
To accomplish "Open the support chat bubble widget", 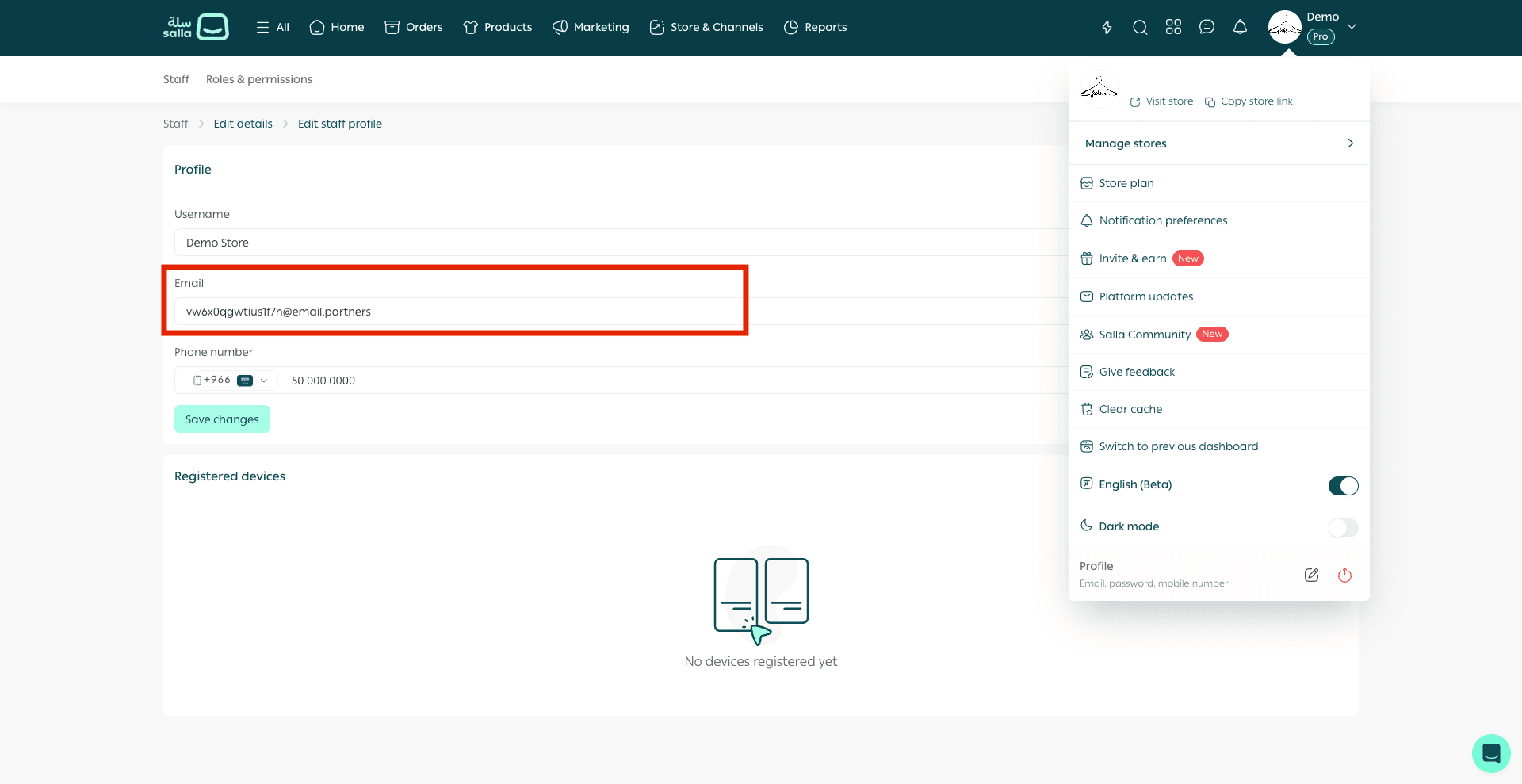I will 1490,753.
